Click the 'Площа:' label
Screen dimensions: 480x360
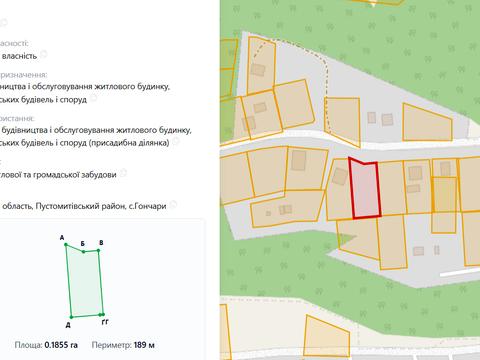point(28,345)
